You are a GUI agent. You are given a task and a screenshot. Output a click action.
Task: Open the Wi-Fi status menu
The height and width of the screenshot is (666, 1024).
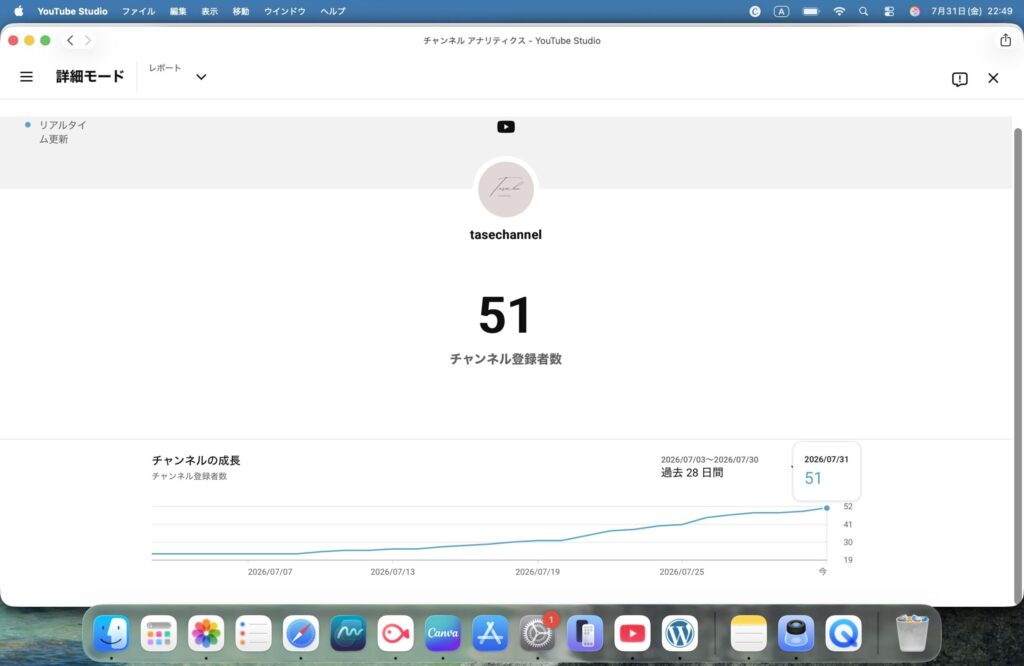click(839, 11)
